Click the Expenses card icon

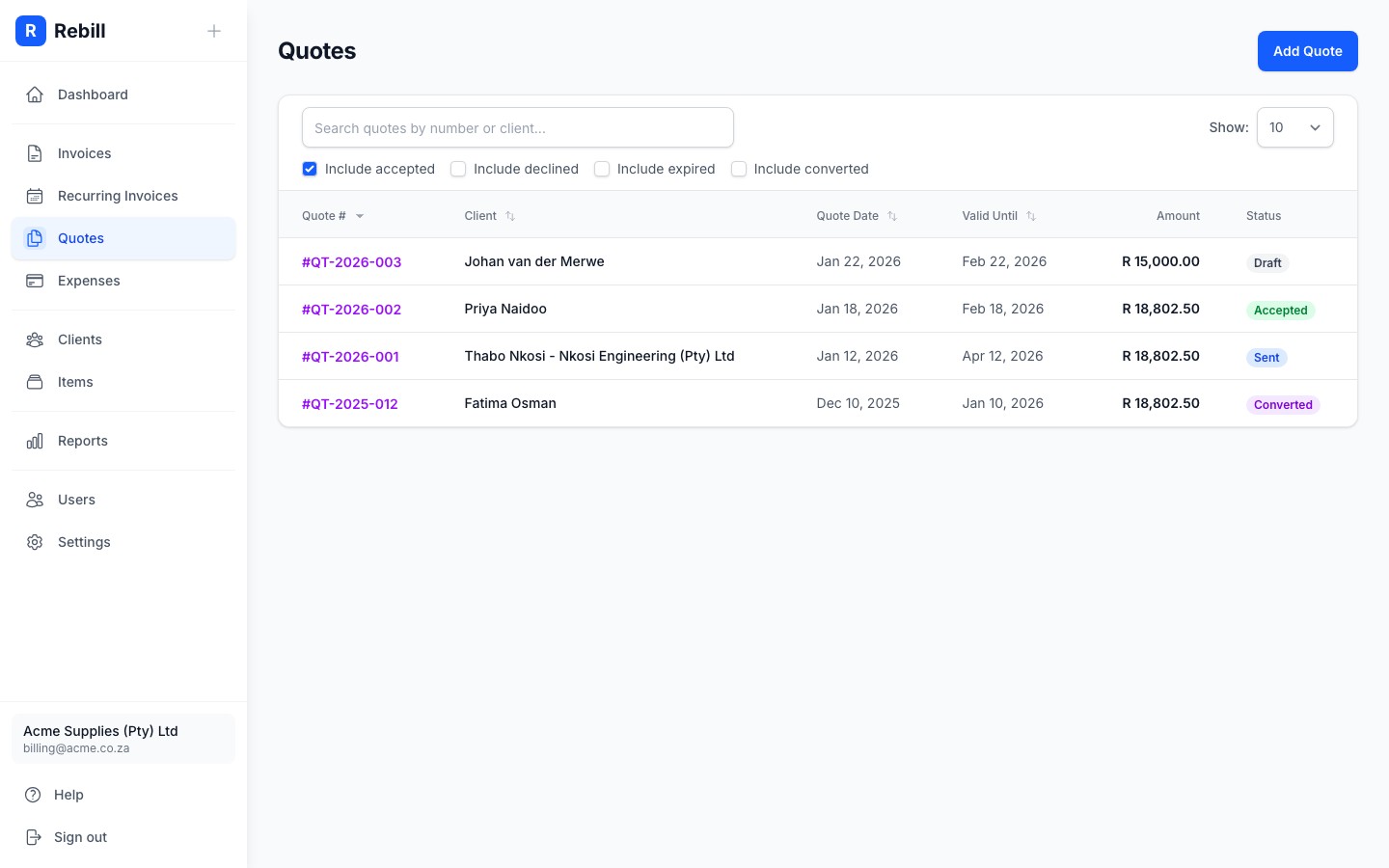[35, 281]
